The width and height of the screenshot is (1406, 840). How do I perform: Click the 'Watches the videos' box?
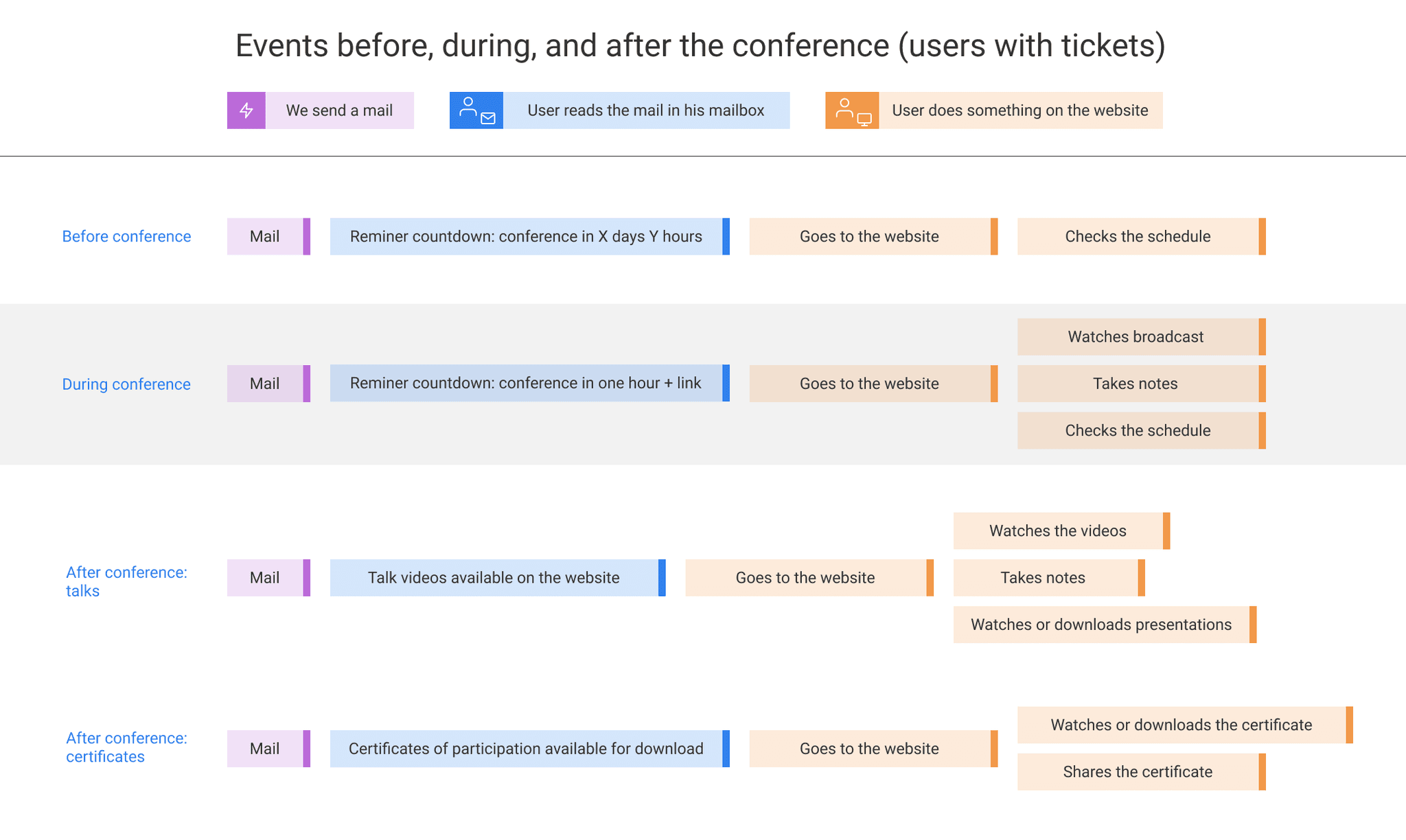pyautogui.click(x=1058, y=531)
